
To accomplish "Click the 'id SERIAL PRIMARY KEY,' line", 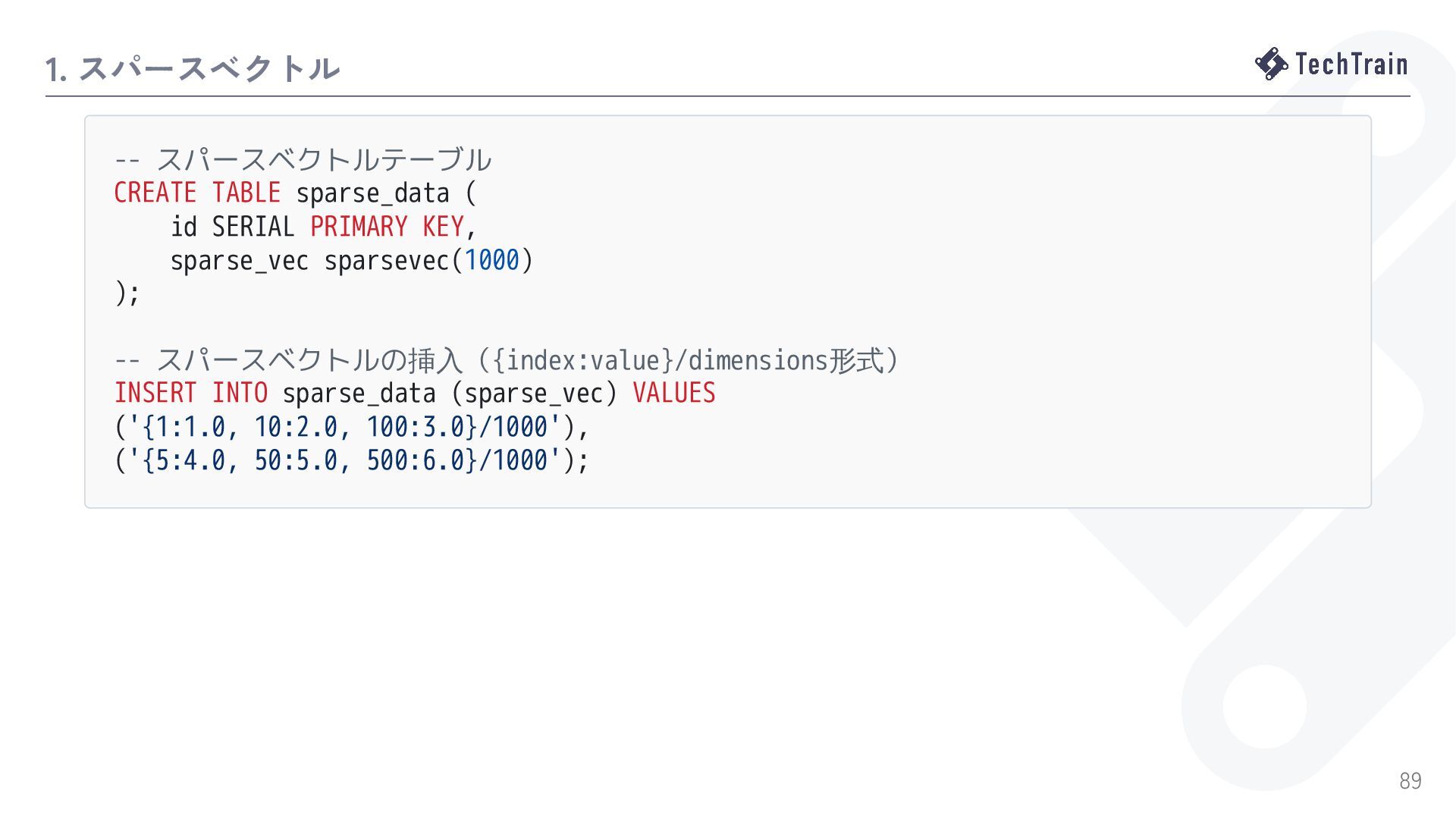I will point(323,227).
